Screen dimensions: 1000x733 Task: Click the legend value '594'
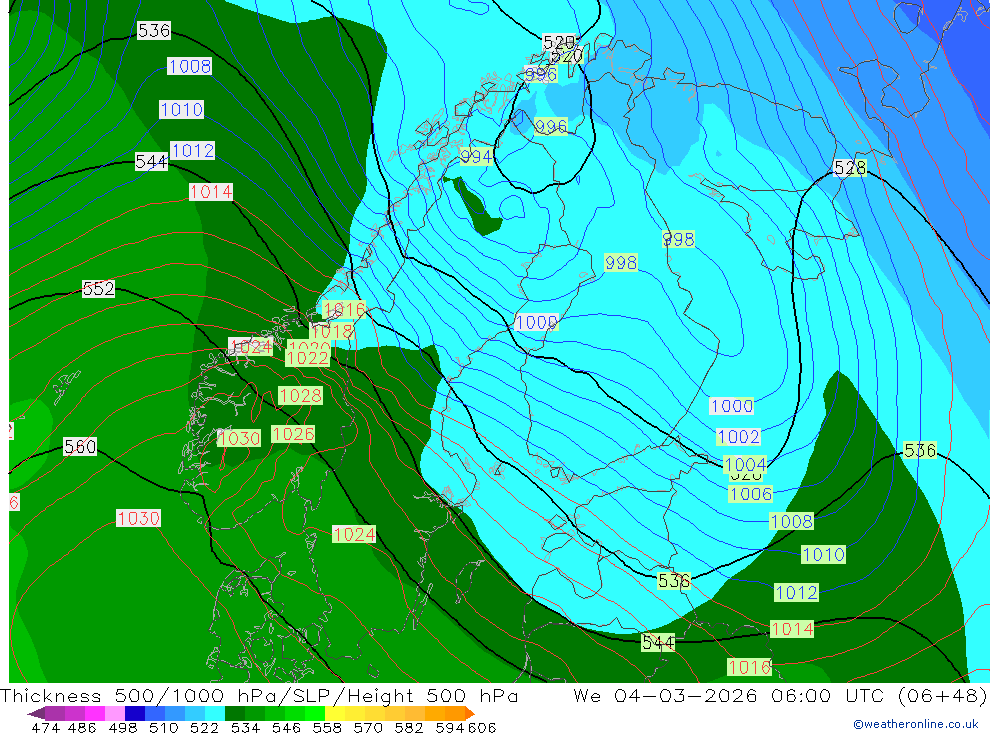(450, 727)
